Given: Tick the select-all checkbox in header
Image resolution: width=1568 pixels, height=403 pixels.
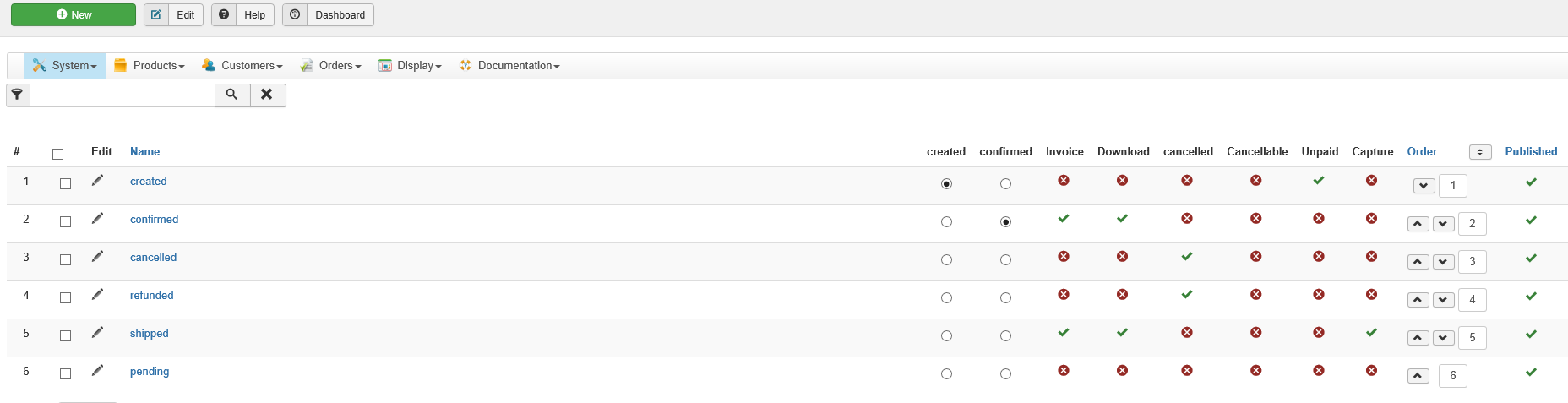Looking at the screenshot, I should coord(57,154).
